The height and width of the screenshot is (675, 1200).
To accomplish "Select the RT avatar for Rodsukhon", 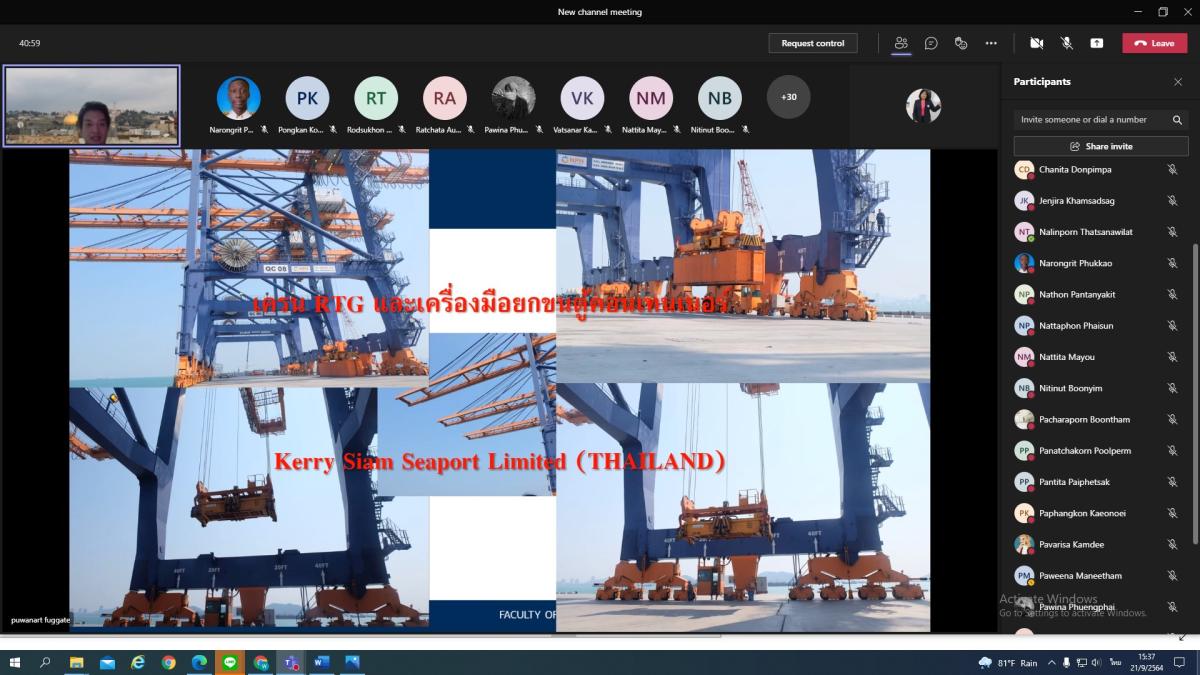I will [376, 98].
